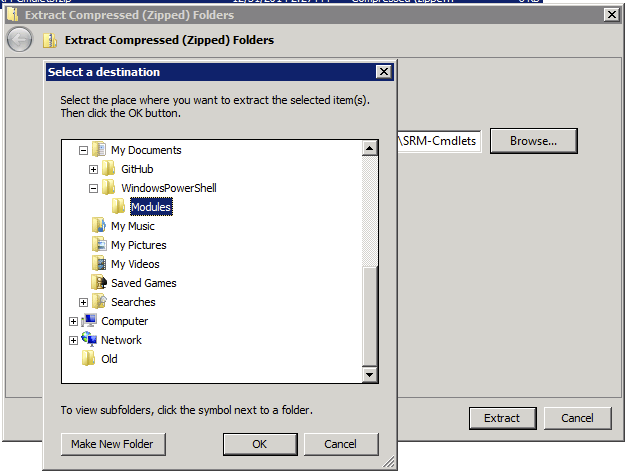Click the WindowsPowerShell folder icon
The height and width of the screenshot is (476, 628).
(x=109, y=188)
